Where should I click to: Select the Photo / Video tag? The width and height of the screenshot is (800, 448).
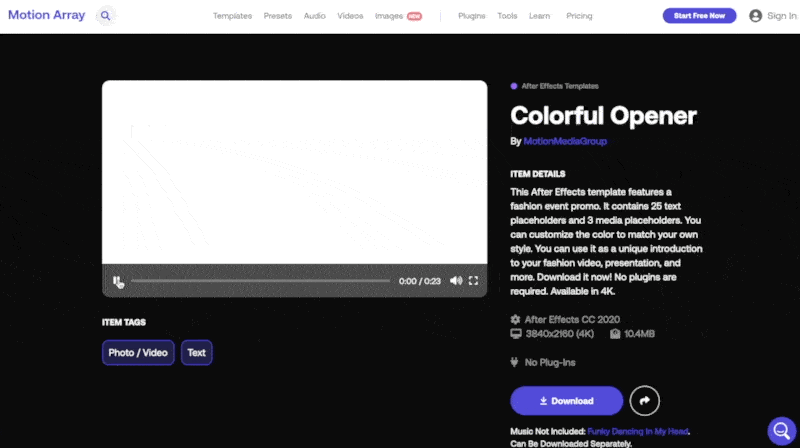click(138, 353)
